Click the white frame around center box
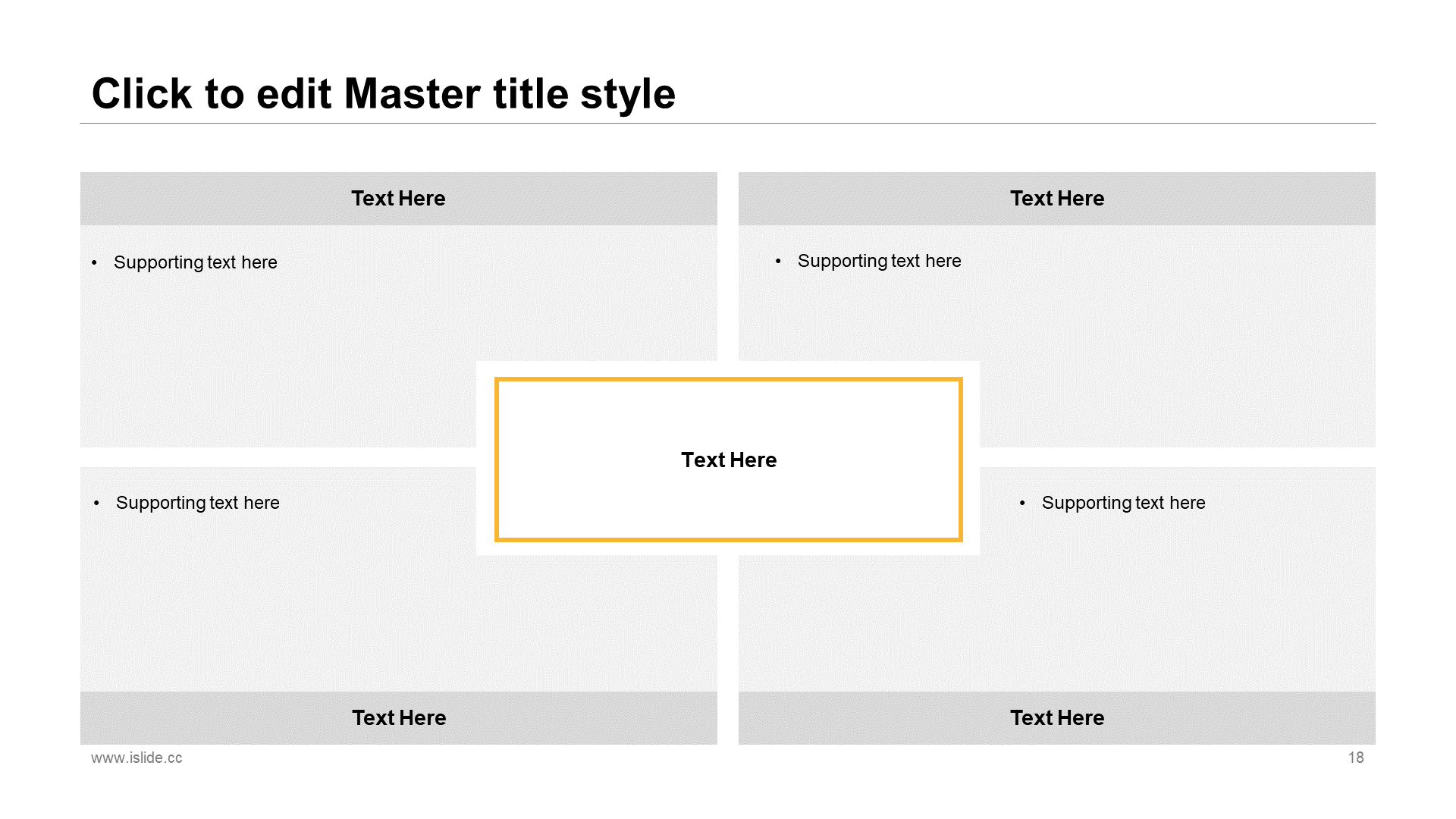This screenshot has height=819, width=1456. 485,458
